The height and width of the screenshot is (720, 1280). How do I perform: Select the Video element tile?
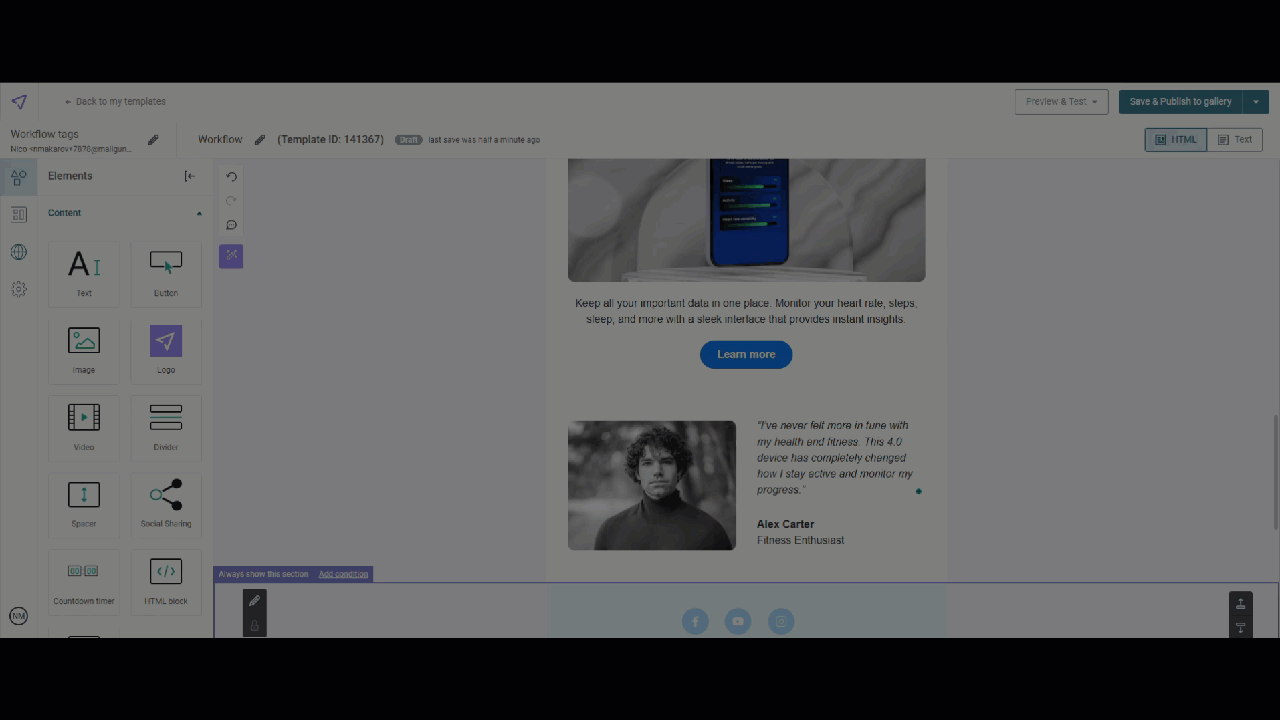coord(84,427)
